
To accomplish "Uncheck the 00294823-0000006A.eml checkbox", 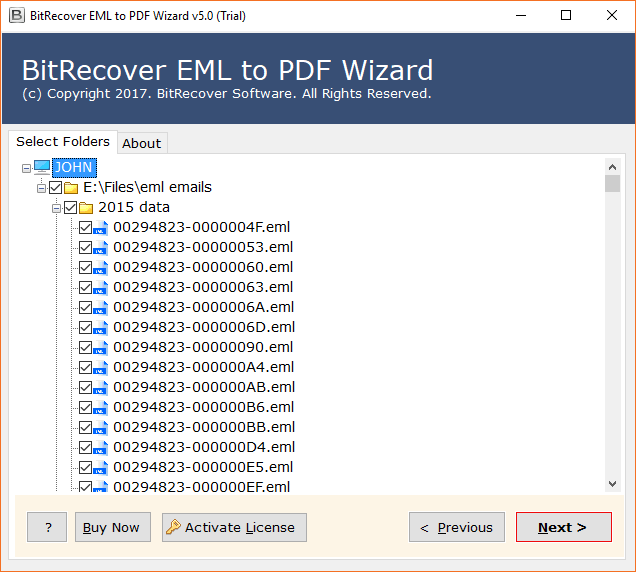I will [x=86, y=308].
